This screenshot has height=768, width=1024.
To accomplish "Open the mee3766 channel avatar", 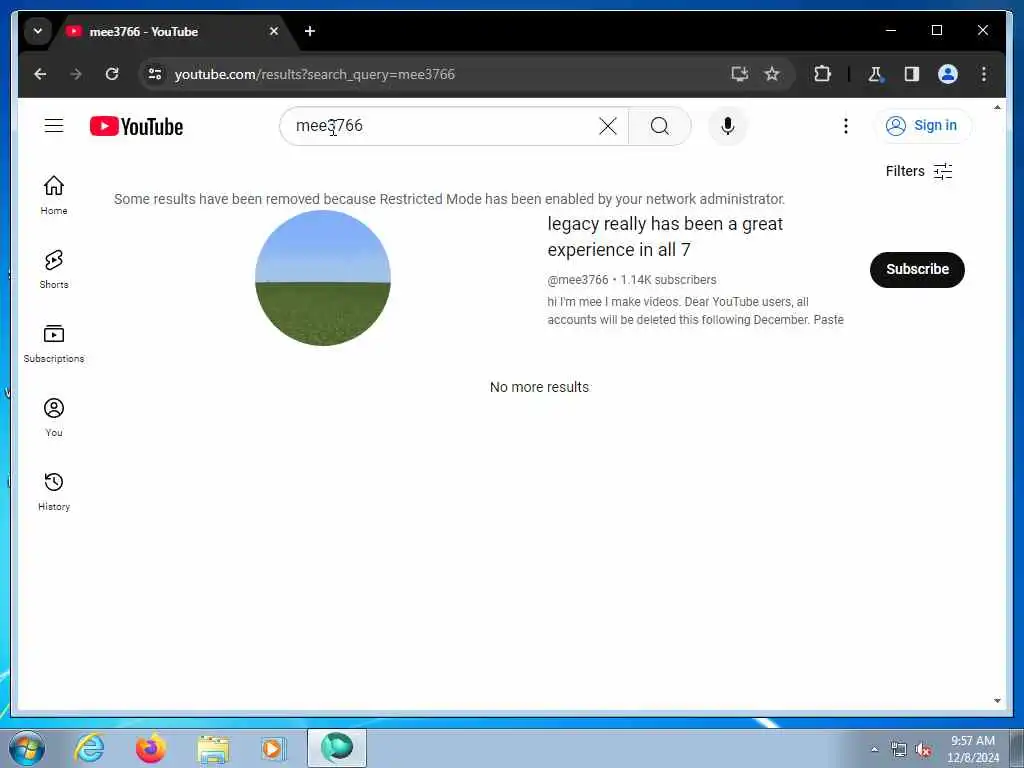I will pyautogui.click(x=323, y=278).
